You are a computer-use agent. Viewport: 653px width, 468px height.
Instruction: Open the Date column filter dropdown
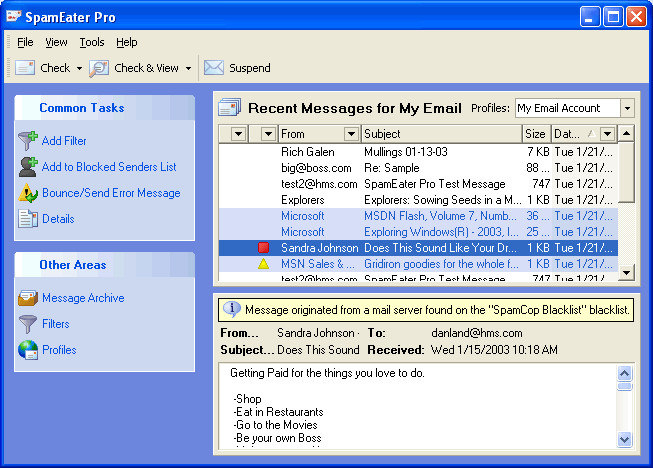point(607,134)
